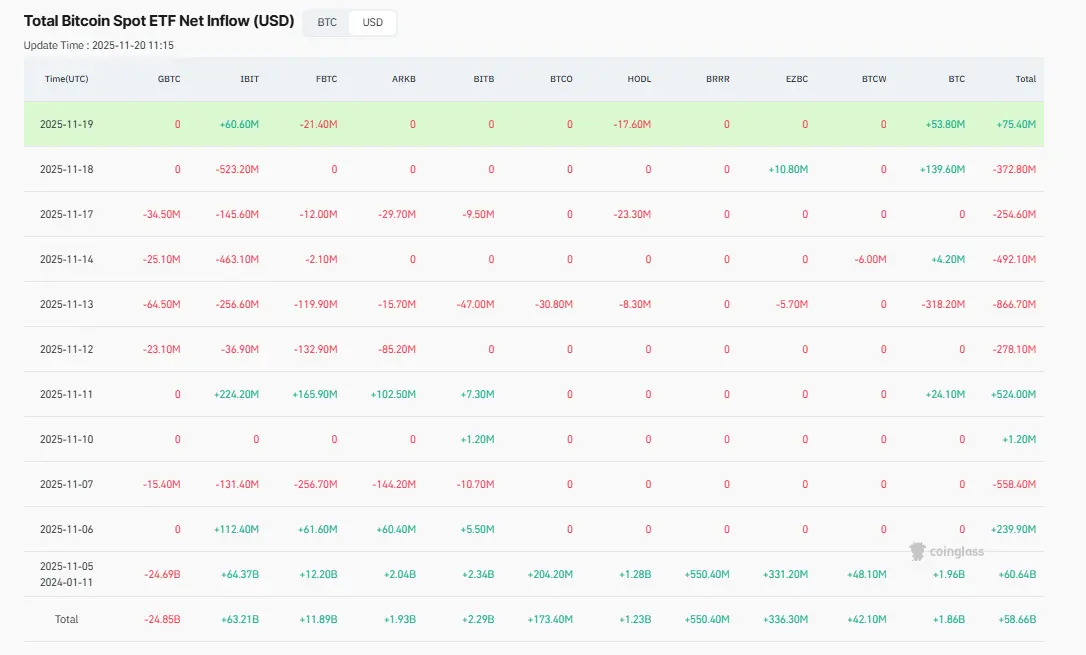Click the HODL column header

(x=639, y=79)
